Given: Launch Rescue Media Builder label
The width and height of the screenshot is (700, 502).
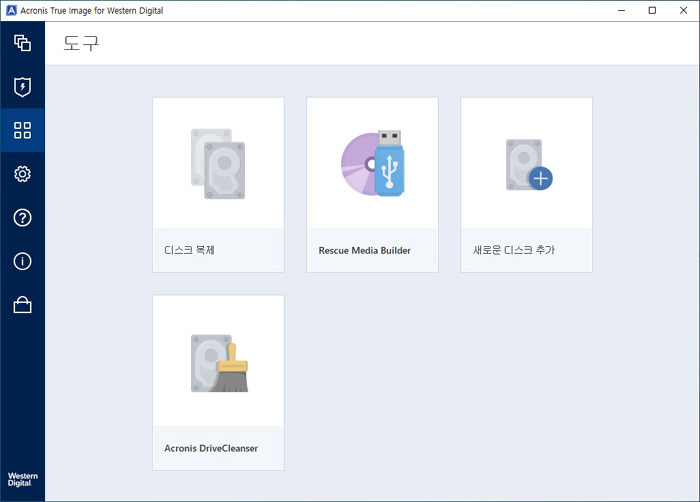Looking at the screenshot, I should (x=365, y=251).
